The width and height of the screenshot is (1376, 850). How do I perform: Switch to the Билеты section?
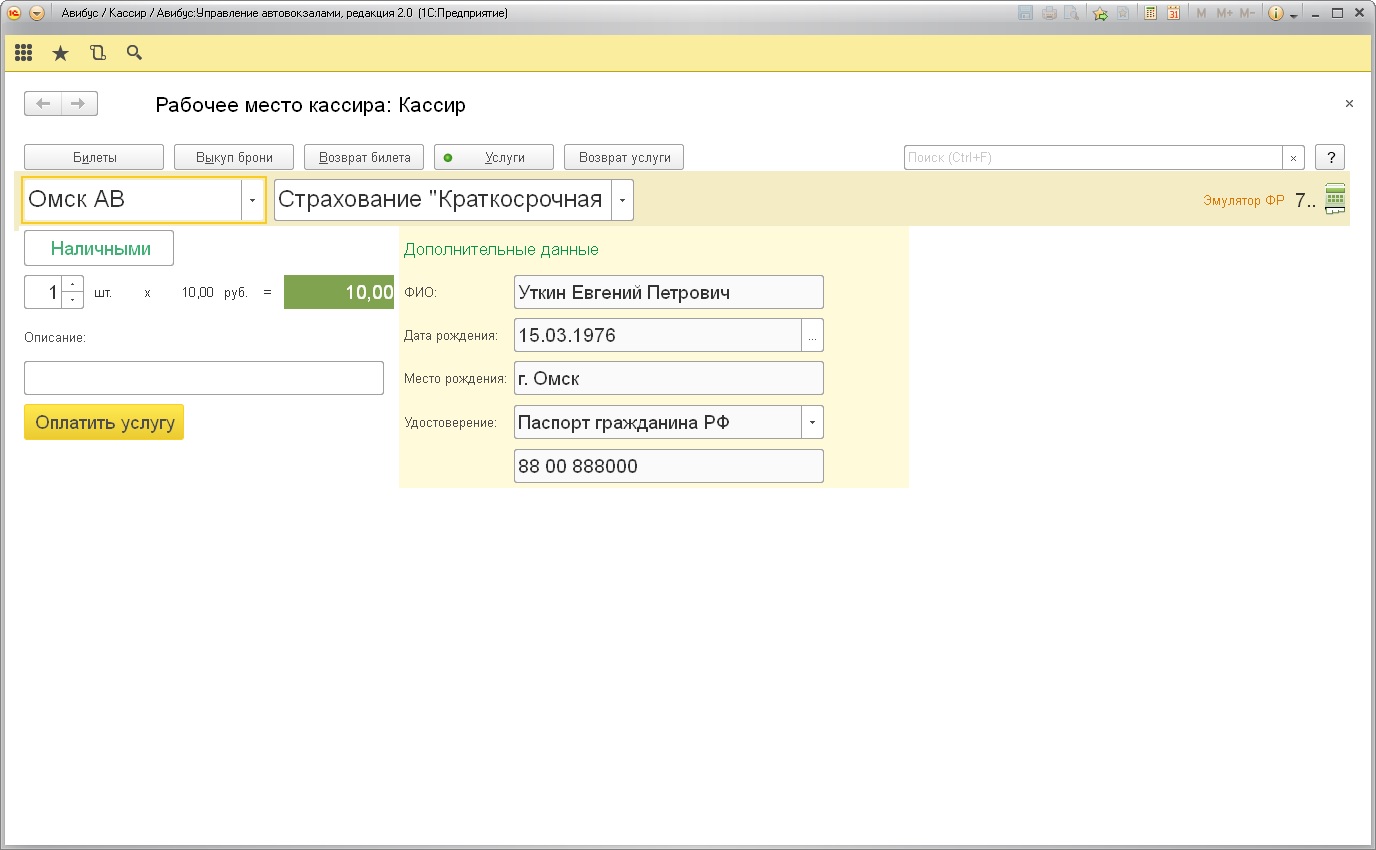click(94, 158)
